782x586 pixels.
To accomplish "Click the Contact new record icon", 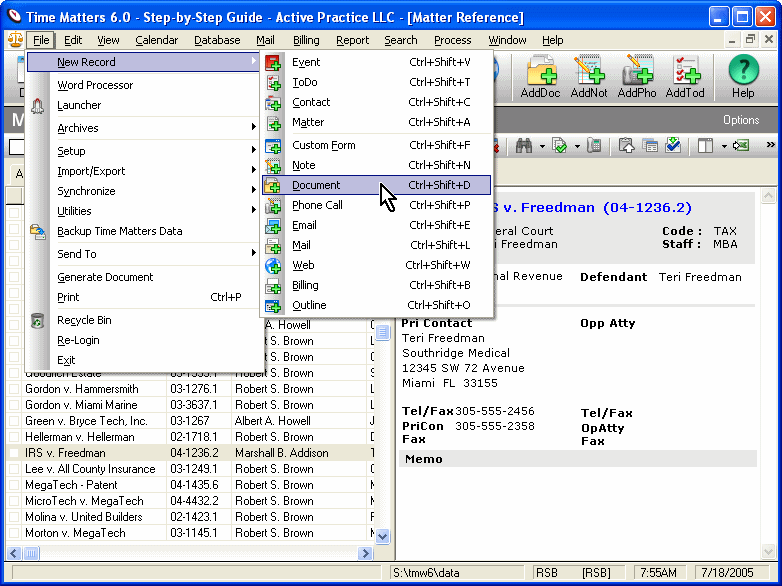I will click(x=273, y=102).
